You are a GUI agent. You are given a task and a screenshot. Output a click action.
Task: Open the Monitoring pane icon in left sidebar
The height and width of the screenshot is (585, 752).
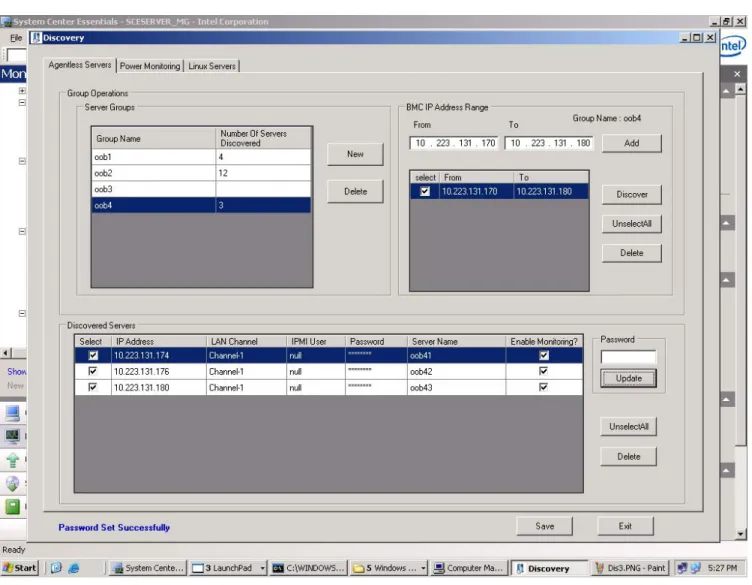(x=12, y=435)
